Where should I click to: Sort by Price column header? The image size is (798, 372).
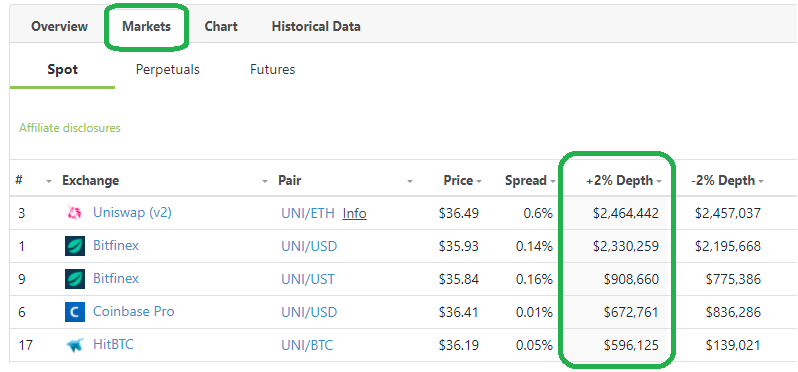point(462,181)
